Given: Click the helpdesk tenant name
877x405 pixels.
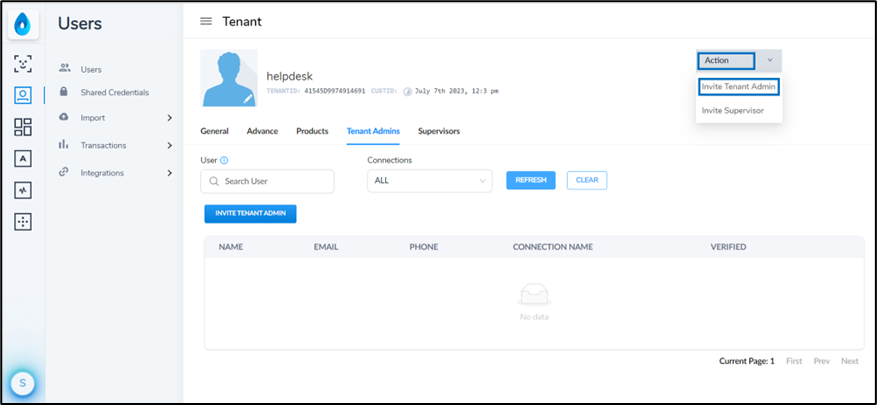Looking at the screenshot, I should coord(289,77).
